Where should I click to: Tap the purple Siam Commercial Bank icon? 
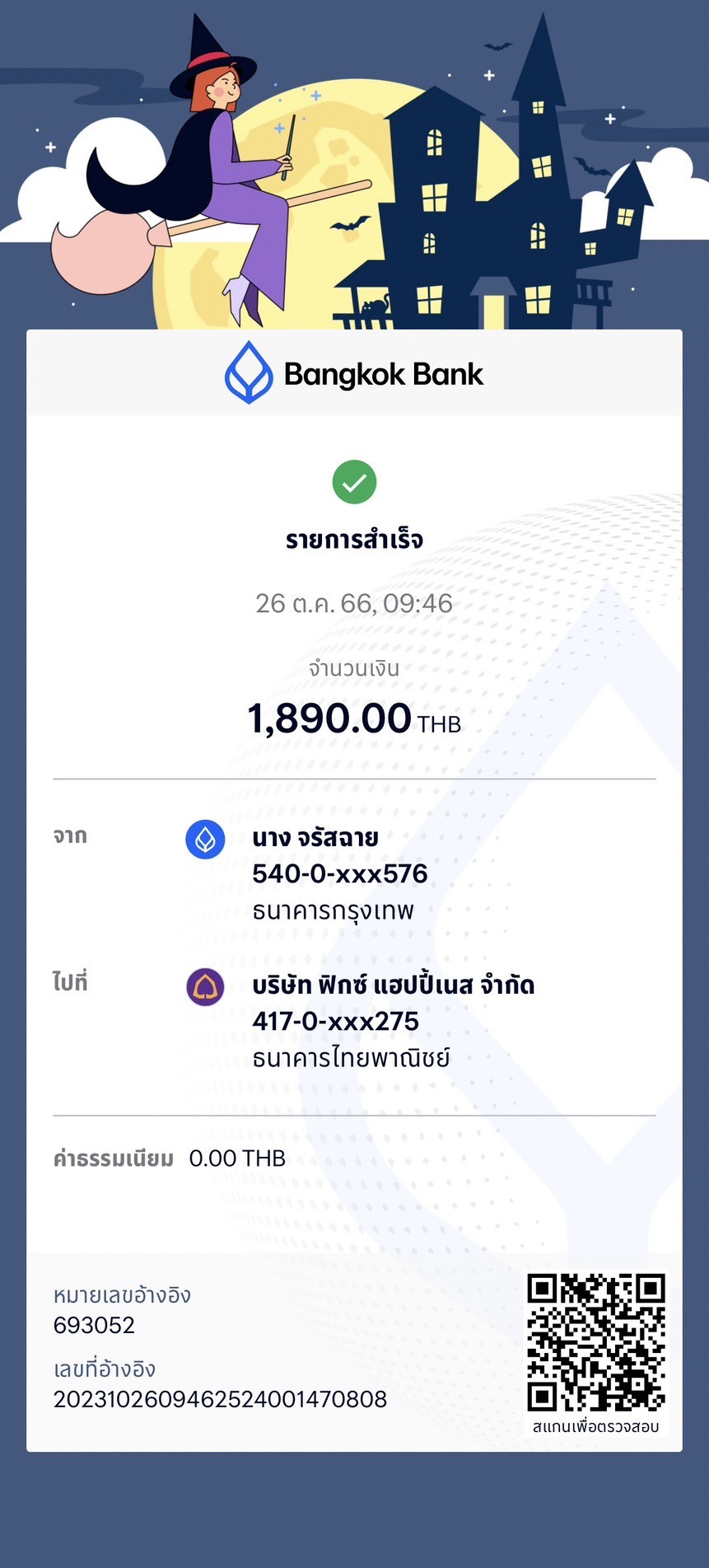click(x=205, y=987)
